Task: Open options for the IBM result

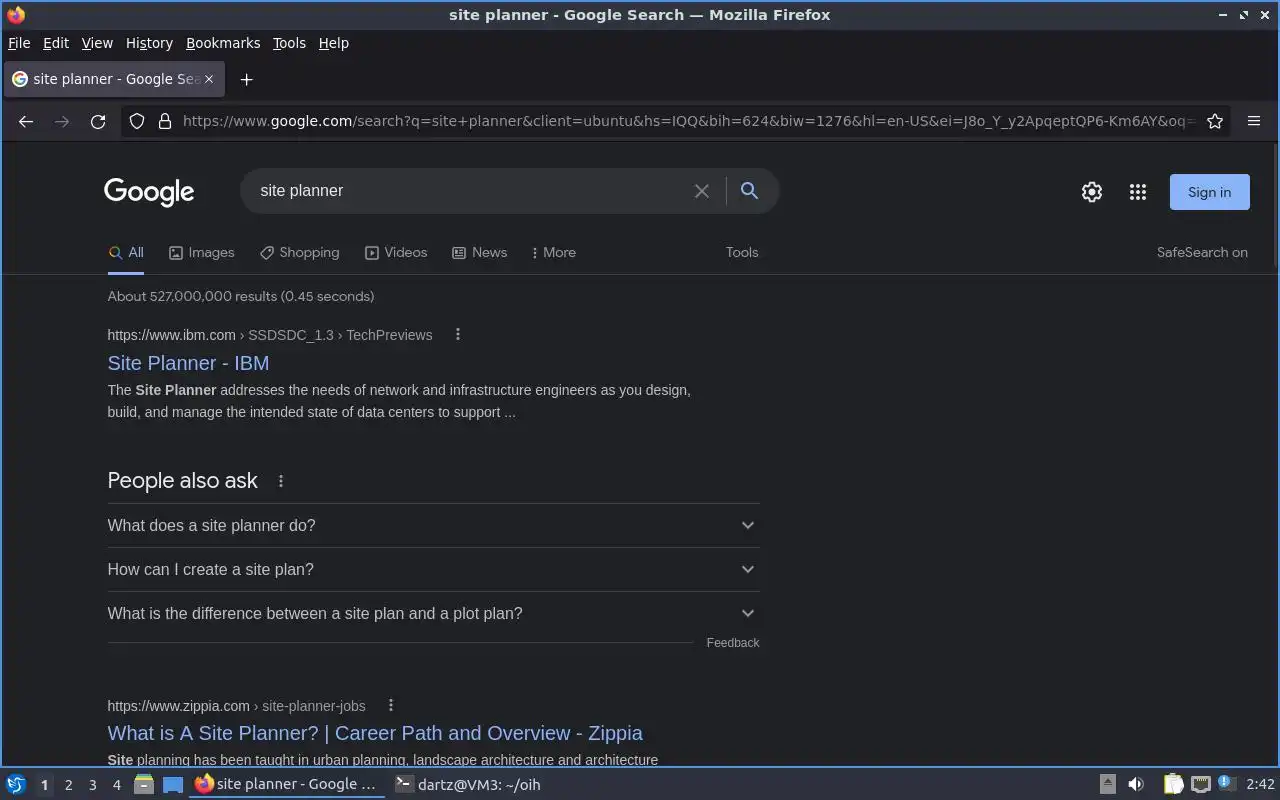Action: pos(458,334)
